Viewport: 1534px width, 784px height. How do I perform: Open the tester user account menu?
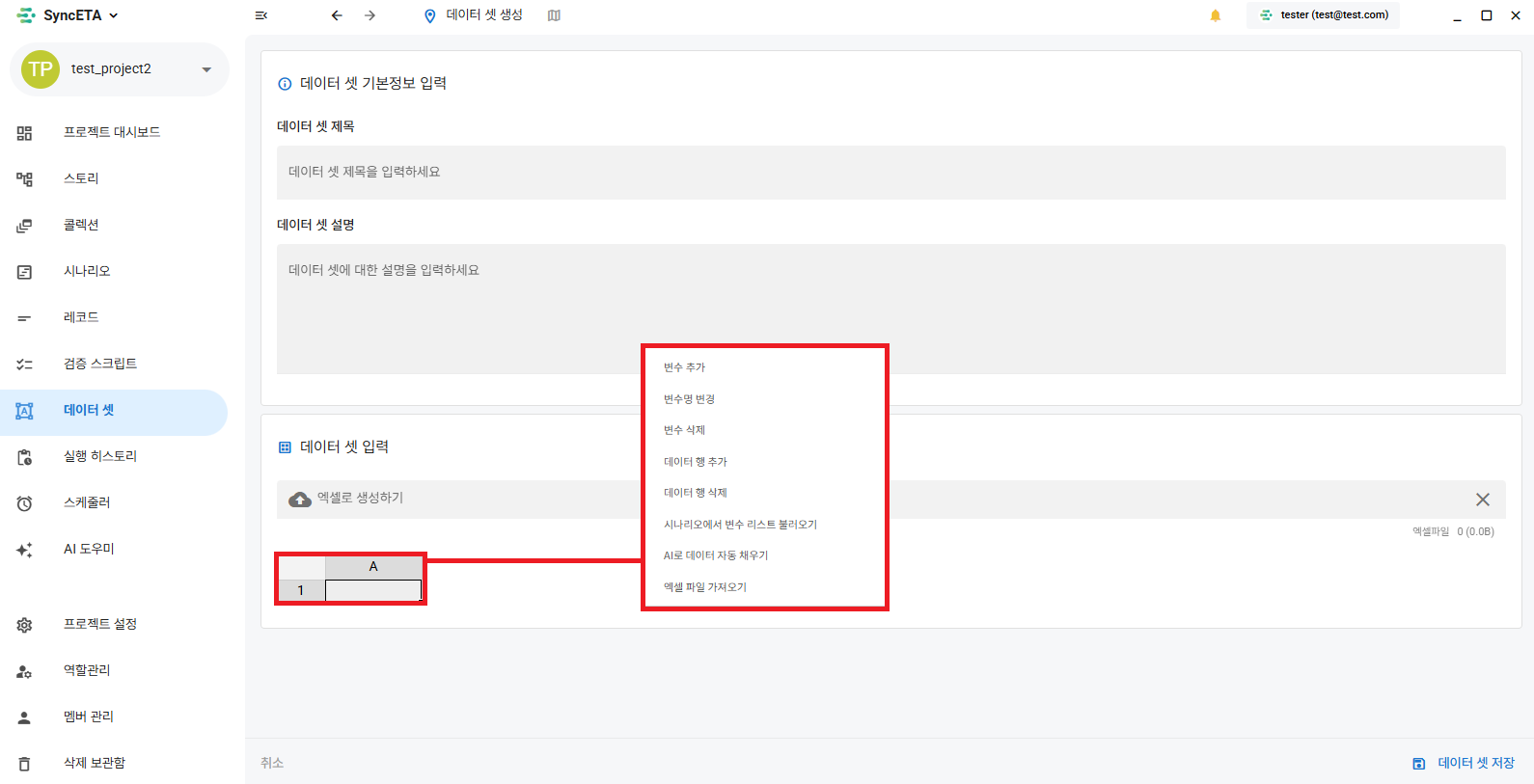[x=1324, y=15]
